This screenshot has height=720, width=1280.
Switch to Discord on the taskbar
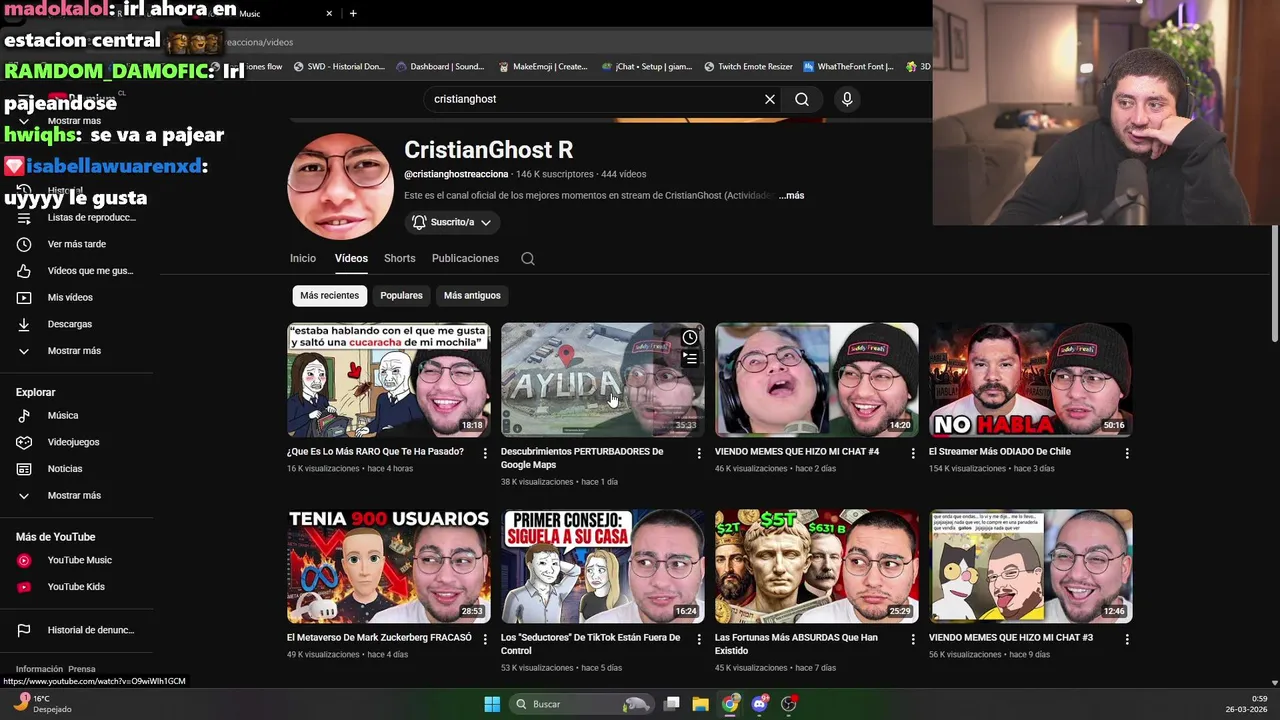tap(760, 704)
